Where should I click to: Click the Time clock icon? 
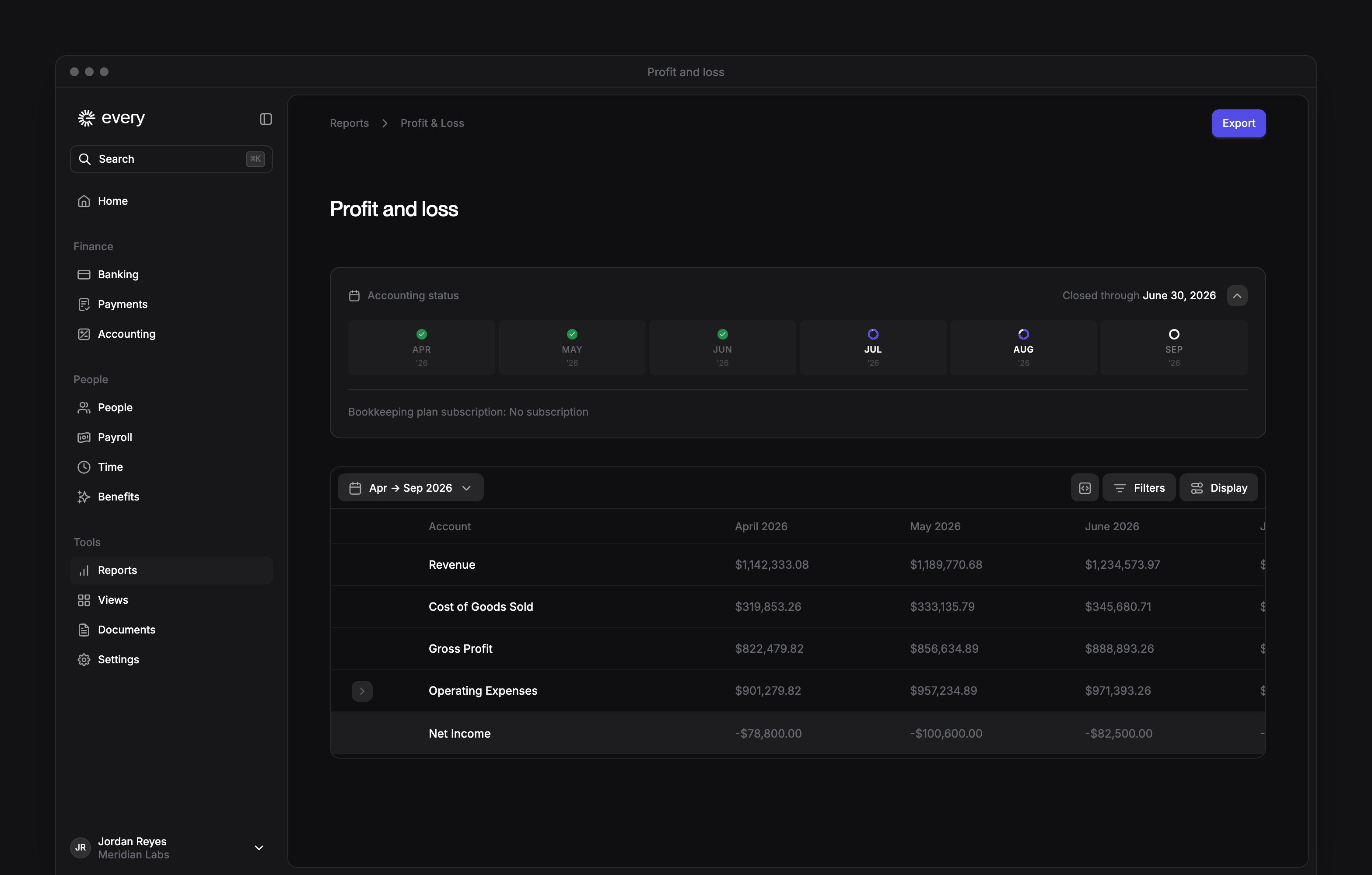point(84,467)
